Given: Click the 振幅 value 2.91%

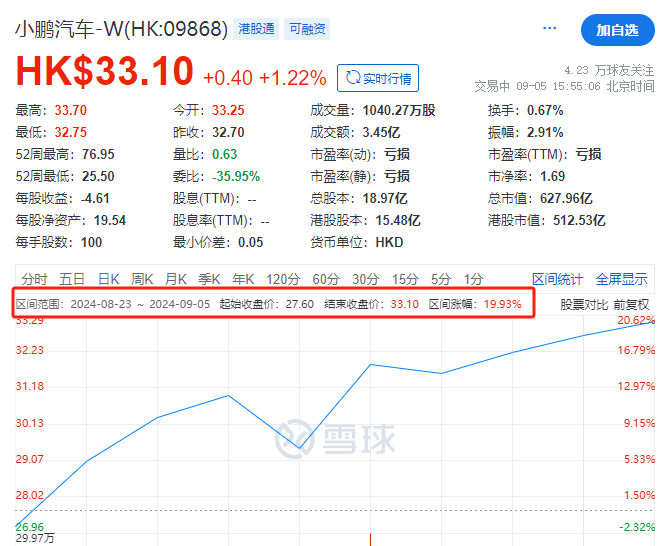Looking at the screenshot, I should point(545,133).
